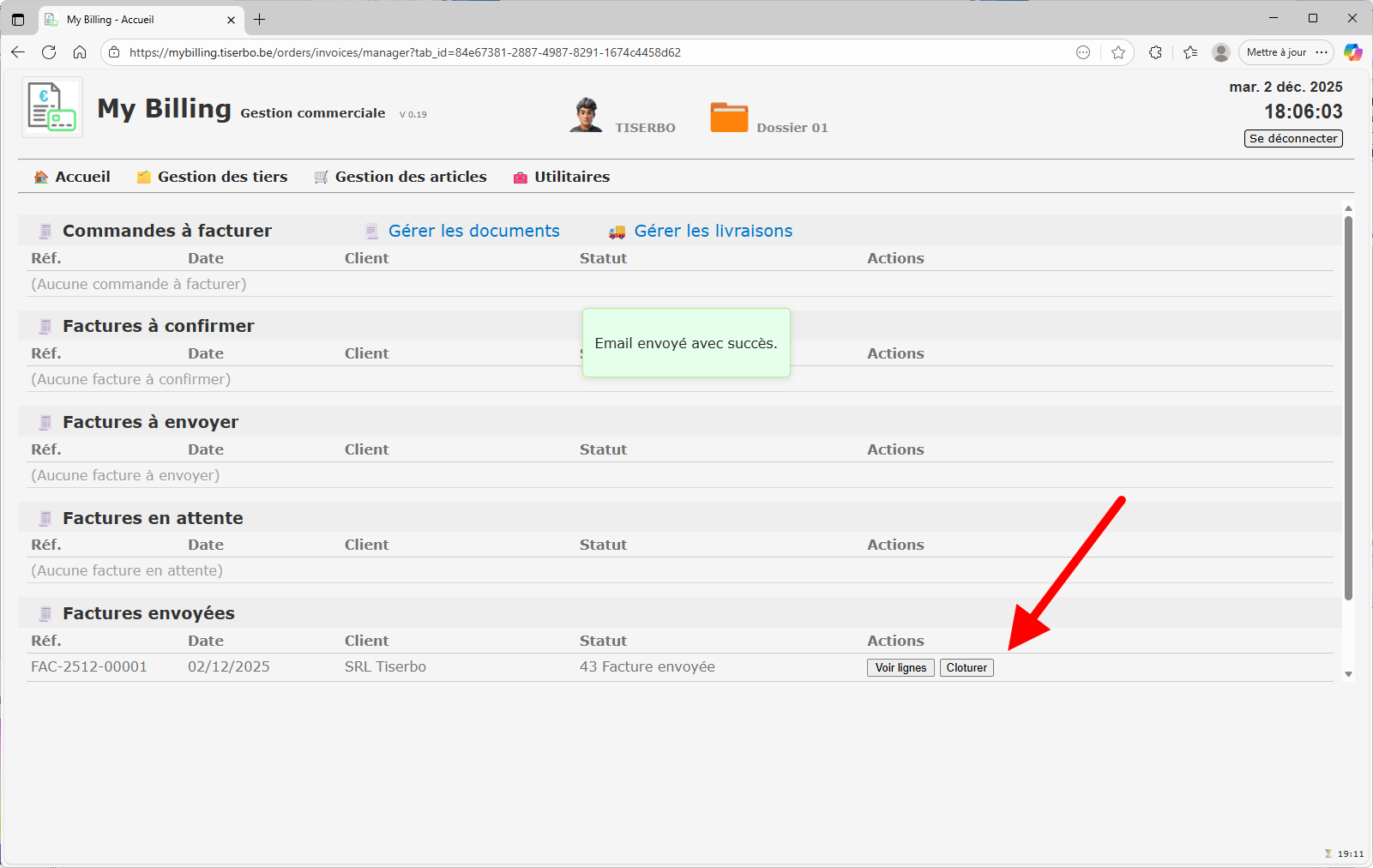Open Gestion des tiers menu

[x=213, y=177]
